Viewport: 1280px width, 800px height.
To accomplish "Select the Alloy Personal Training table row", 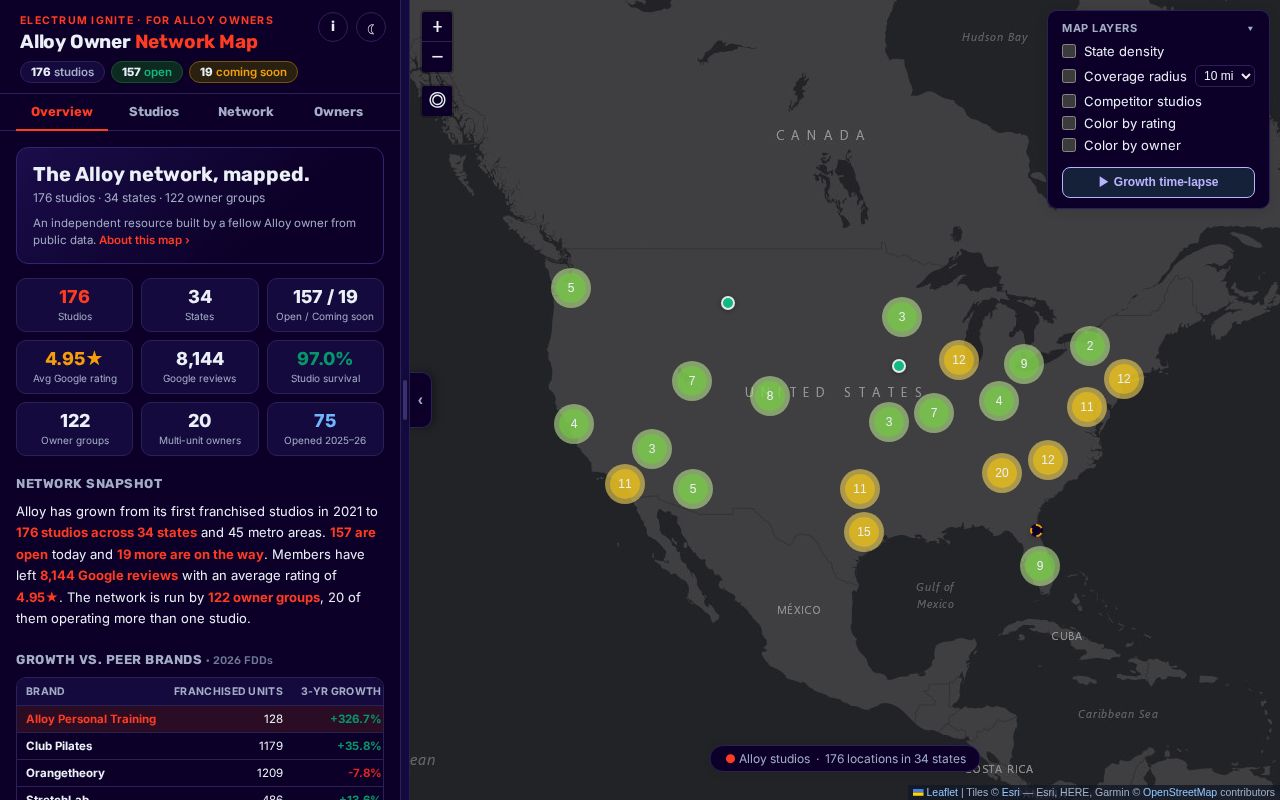I will pos(200,719).
